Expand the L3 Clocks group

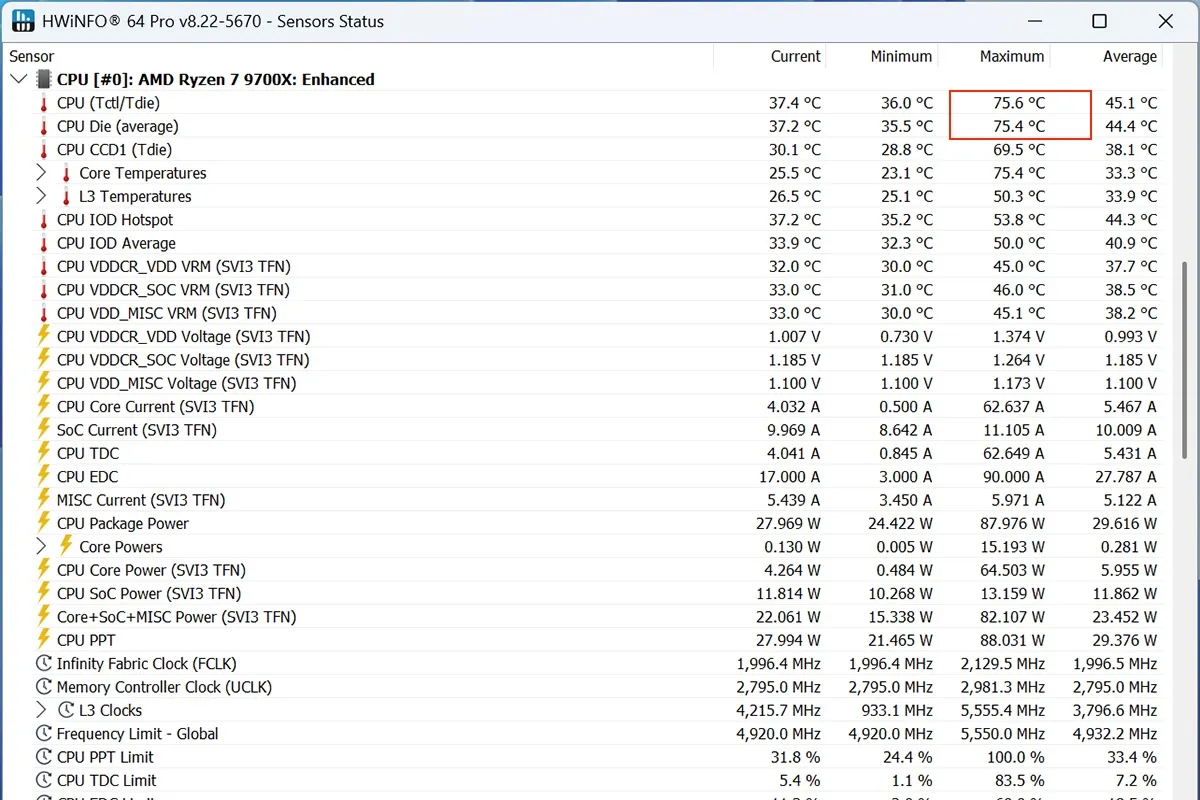(x=41, y=710)
